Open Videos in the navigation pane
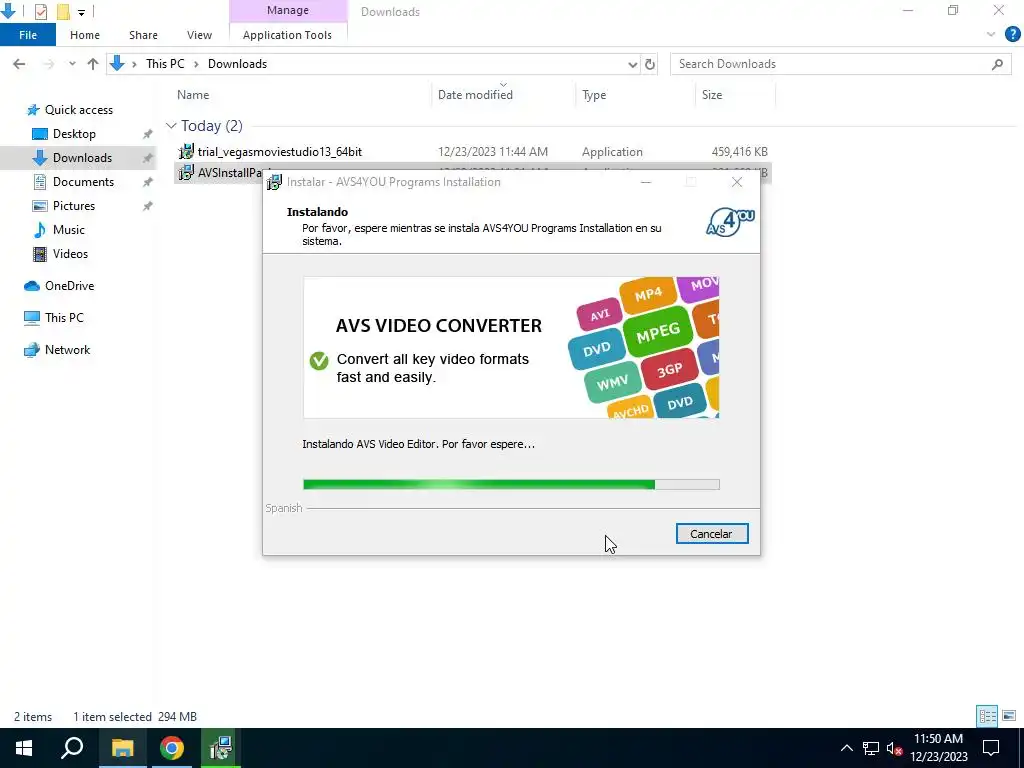 click(70, 254)
